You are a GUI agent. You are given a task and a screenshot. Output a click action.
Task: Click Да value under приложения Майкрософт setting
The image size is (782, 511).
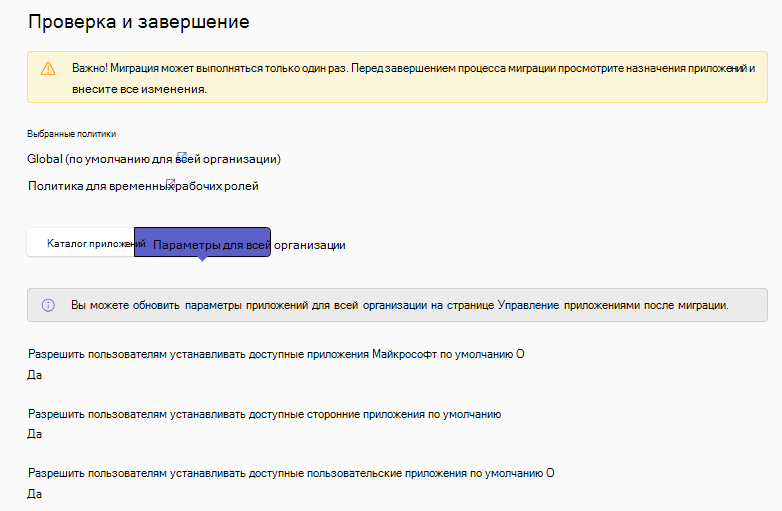pos(34,375)
